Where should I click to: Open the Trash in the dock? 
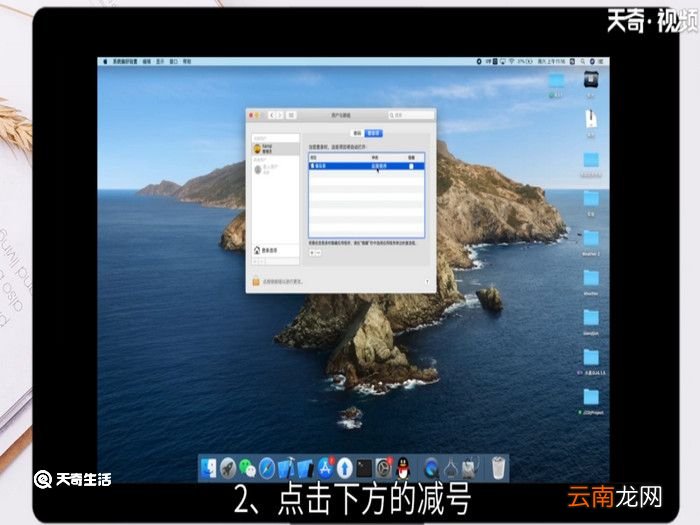(x=498, y=468)
